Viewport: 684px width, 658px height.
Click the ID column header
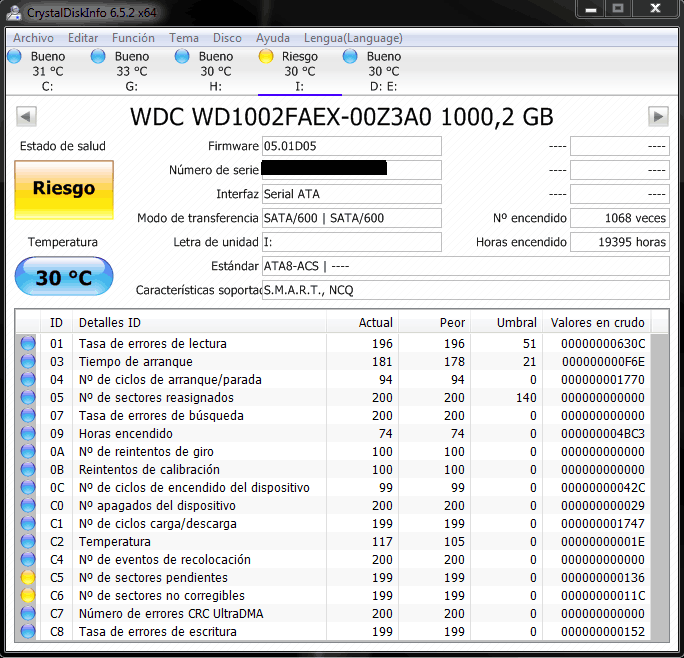(56, 322)
